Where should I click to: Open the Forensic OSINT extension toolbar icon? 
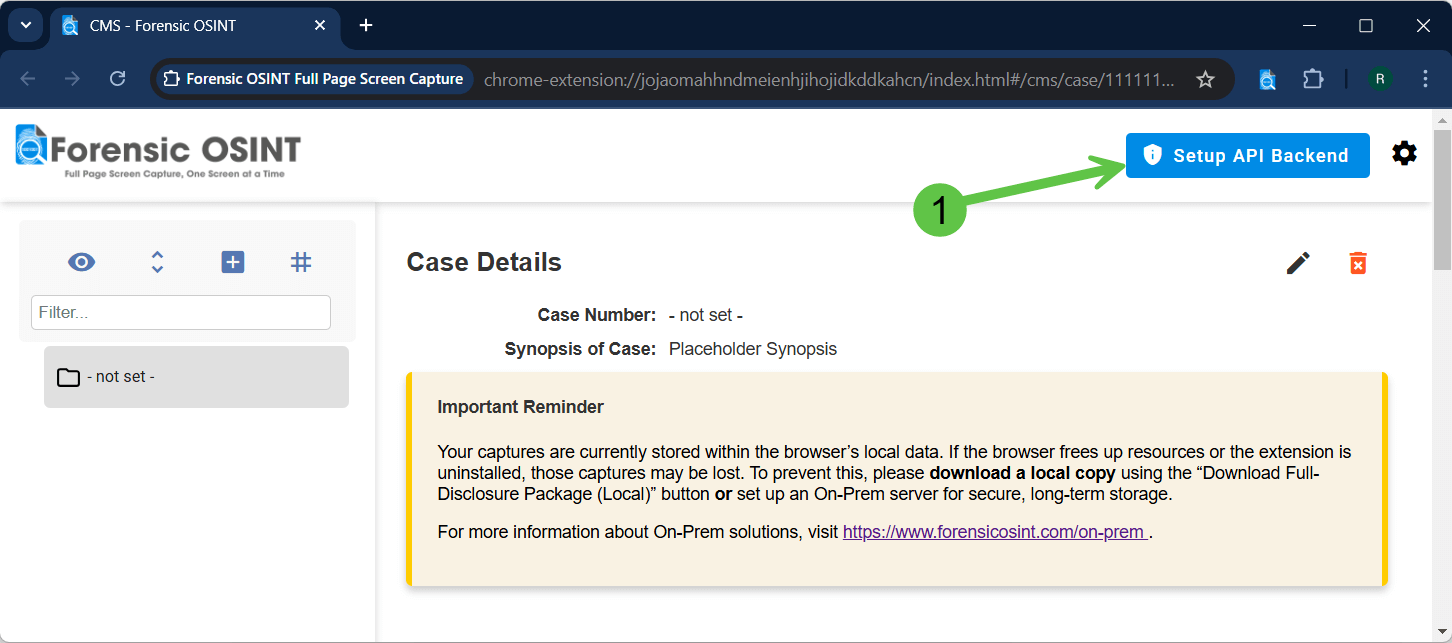point(1267,79)
